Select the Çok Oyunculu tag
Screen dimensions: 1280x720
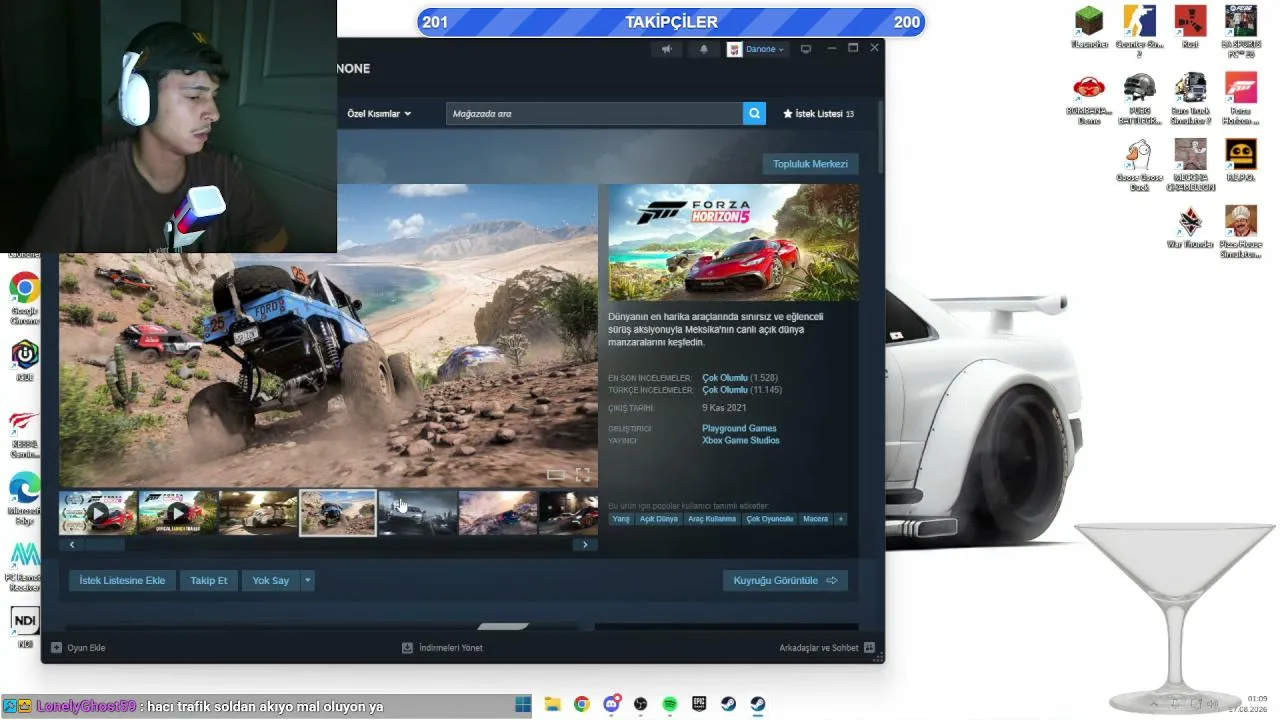click(x=770, y=519)
